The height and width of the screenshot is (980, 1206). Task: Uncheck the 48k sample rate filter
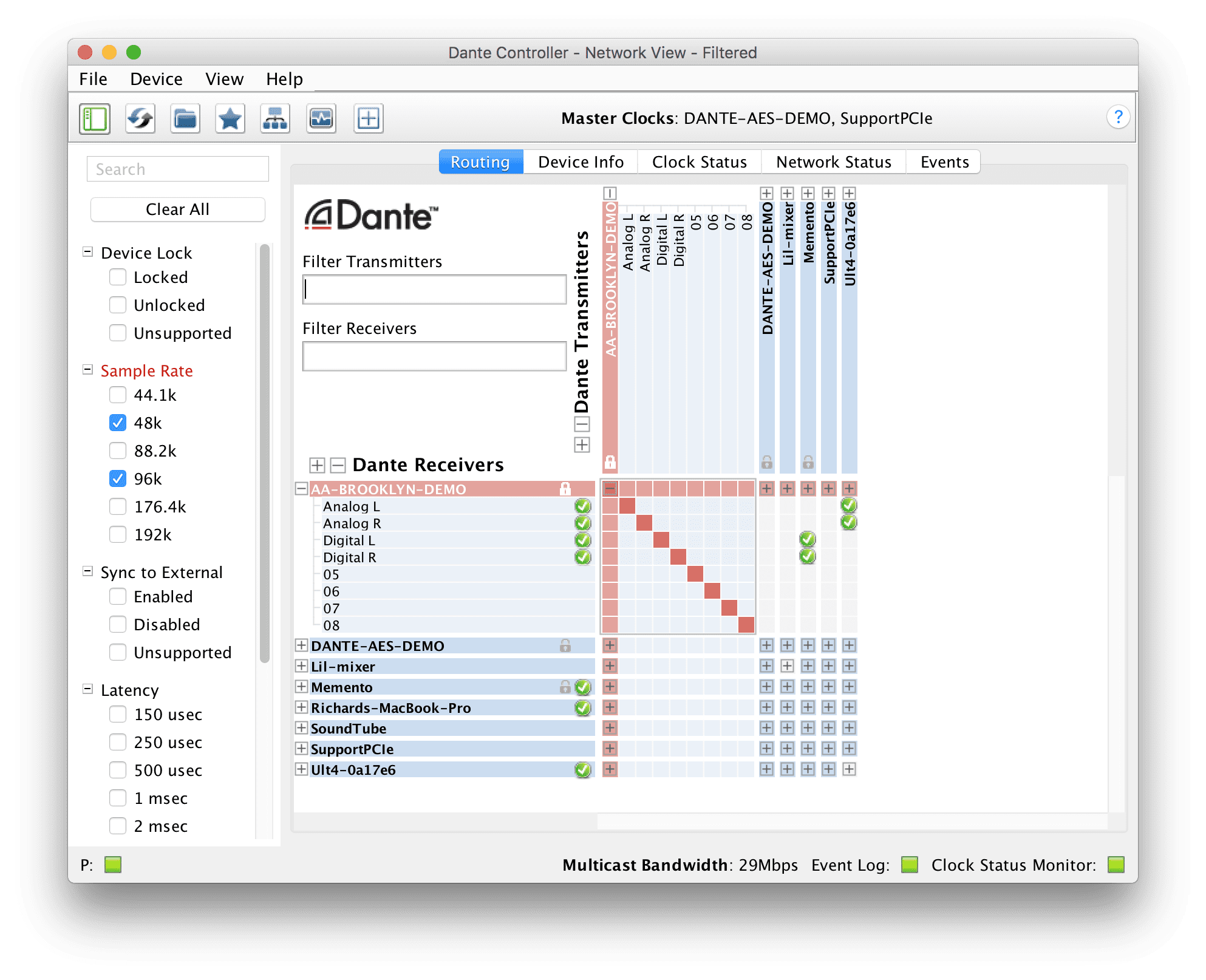pos(118,423)
